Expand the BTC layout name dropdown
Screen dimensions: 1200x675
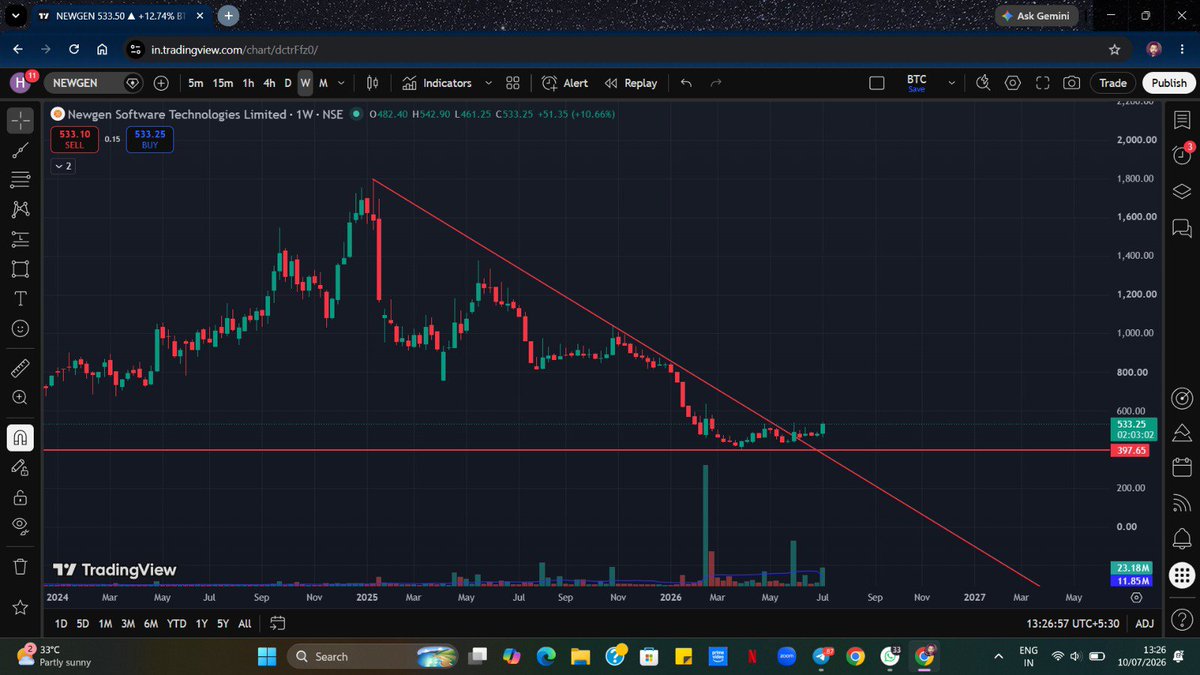(951, 83)
